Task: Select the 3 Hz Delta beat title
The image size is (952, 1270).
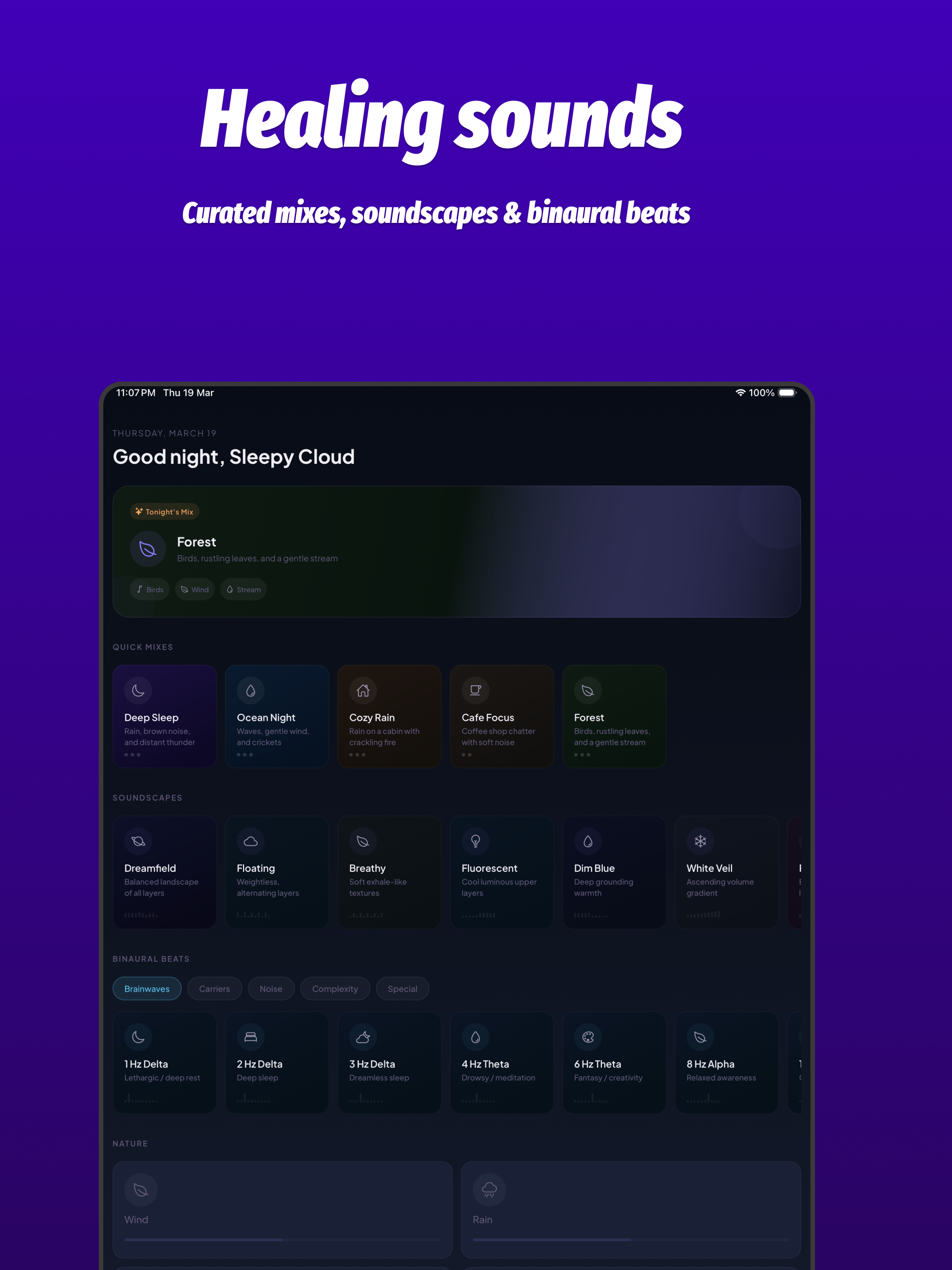Action: tap(372, 1064)
